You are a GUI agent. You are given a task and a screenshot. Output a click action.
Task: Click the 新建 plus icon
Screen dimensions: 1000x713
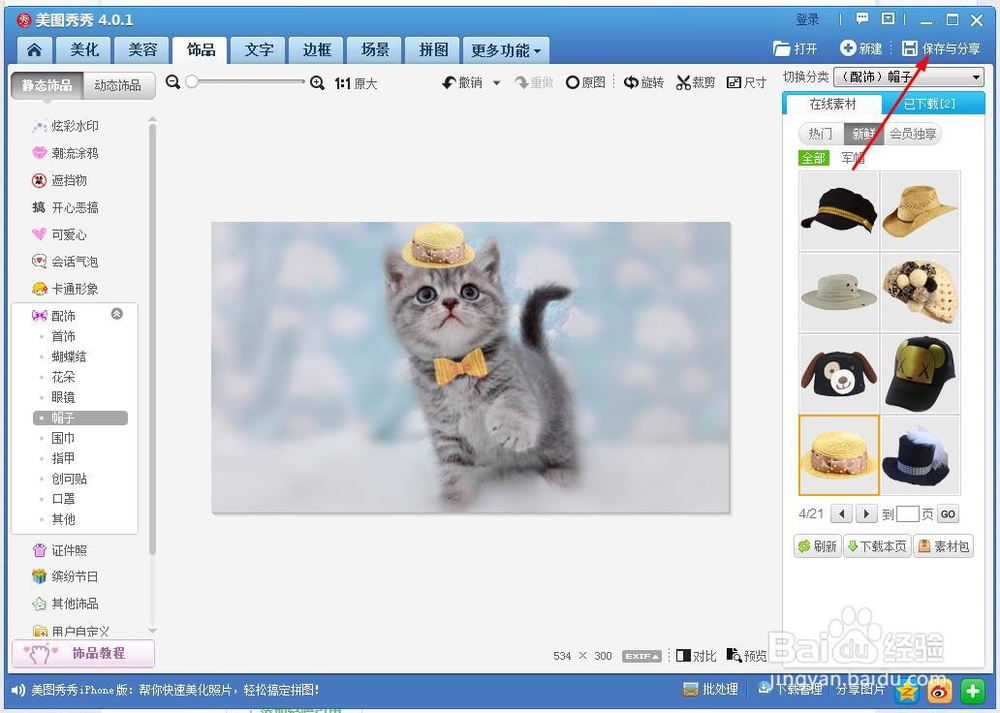pos(848,48)
